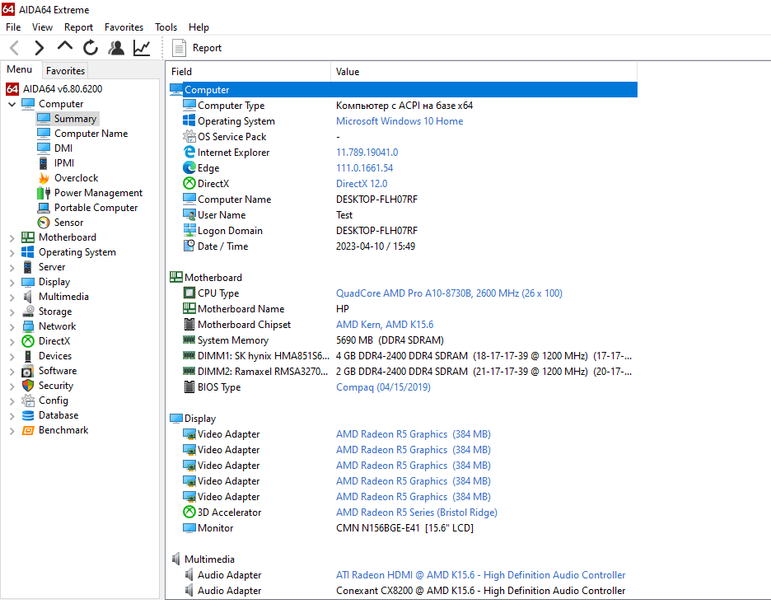Open the graph chart toolbar icon
The height and width of the screenshot is (600, 771).
pos(142,48)
